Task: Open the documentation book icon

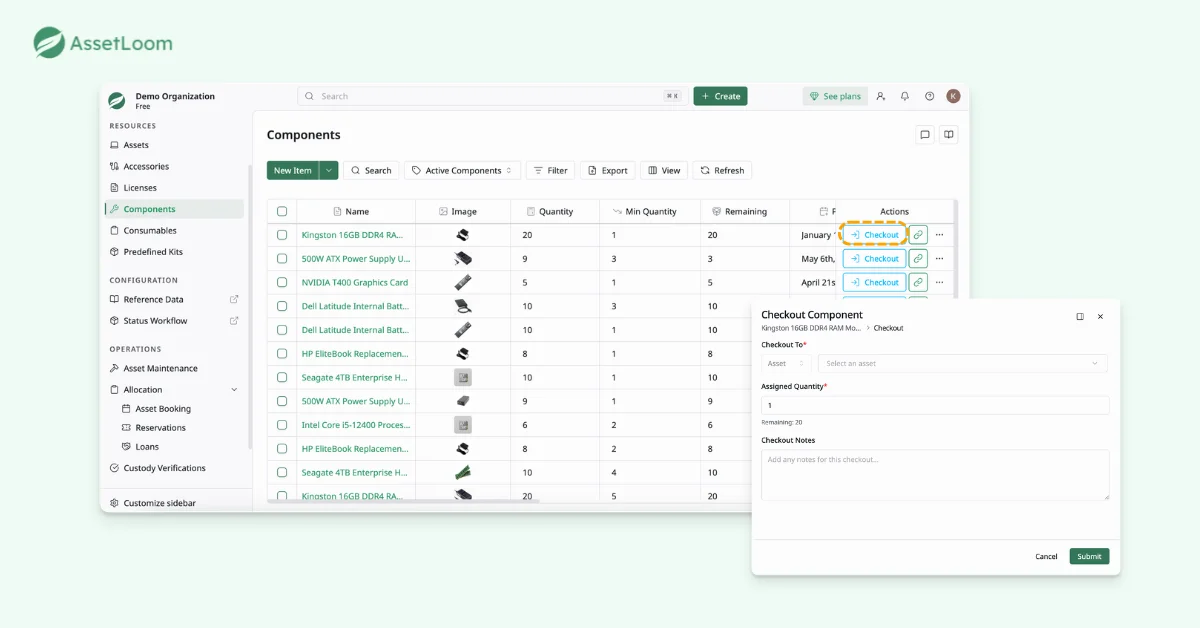Action: click(x=949, y=135)
